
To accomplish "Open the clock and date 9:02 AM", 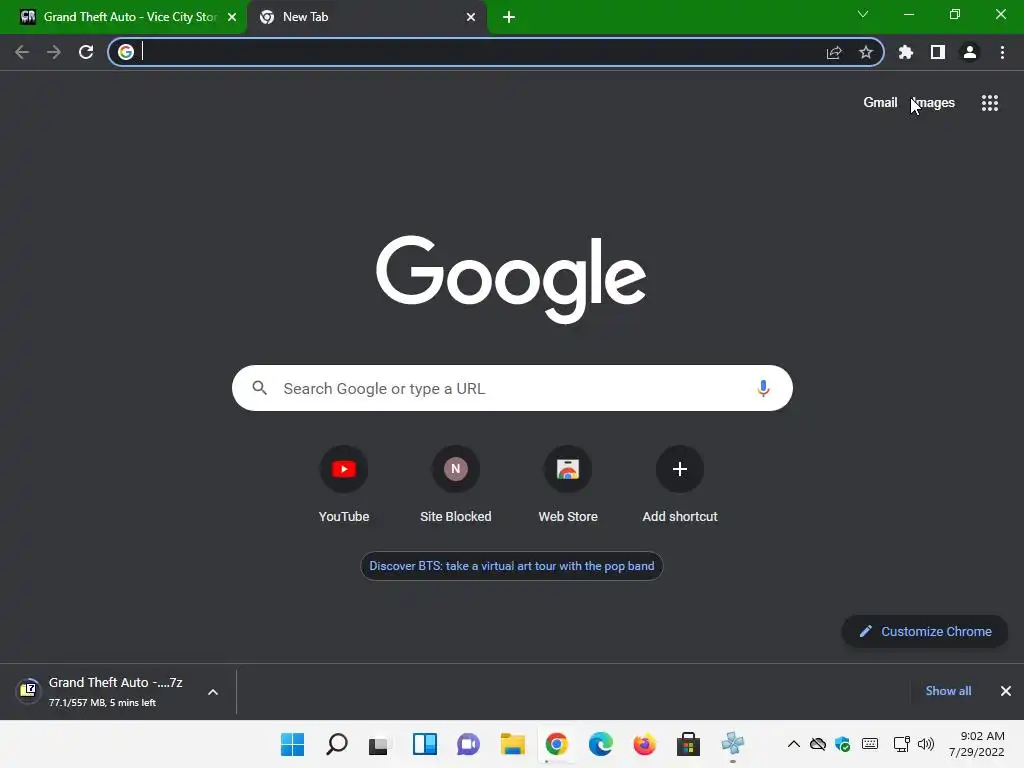I will pos(977,744).
